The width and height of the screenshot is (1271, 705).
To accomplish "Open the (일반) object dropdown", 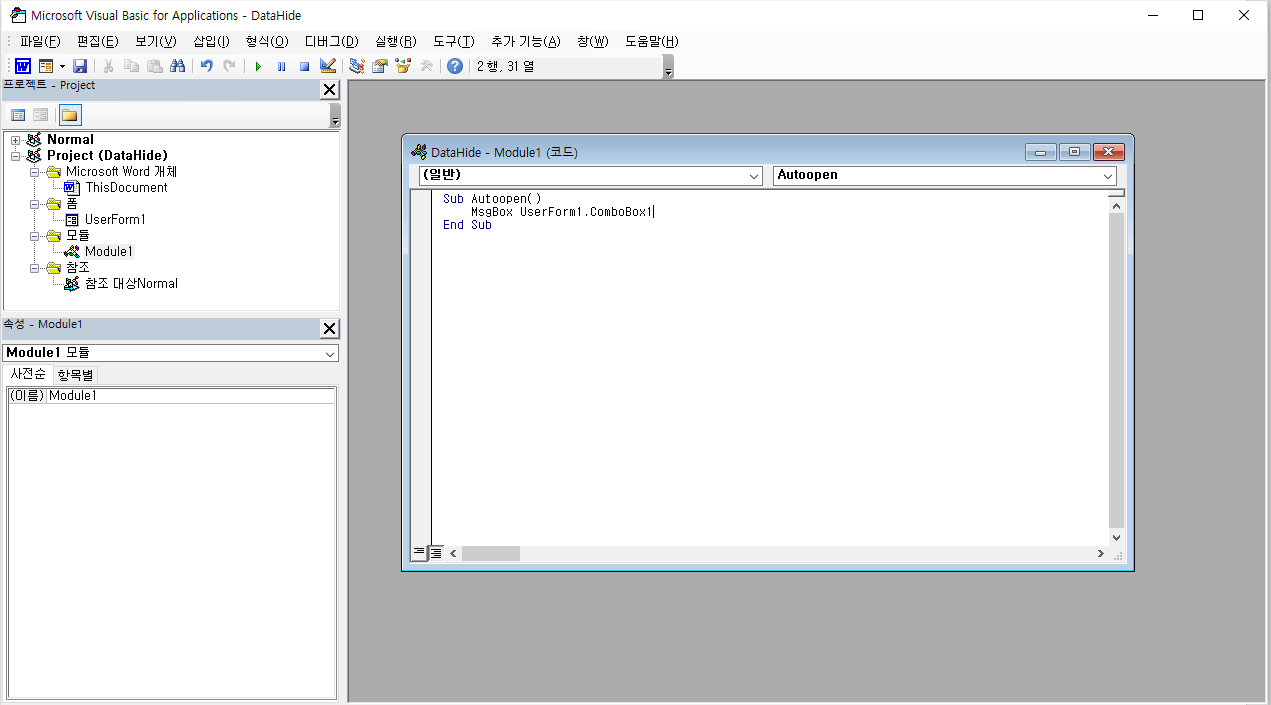I will pyautogui.click(x=754, y=176).
